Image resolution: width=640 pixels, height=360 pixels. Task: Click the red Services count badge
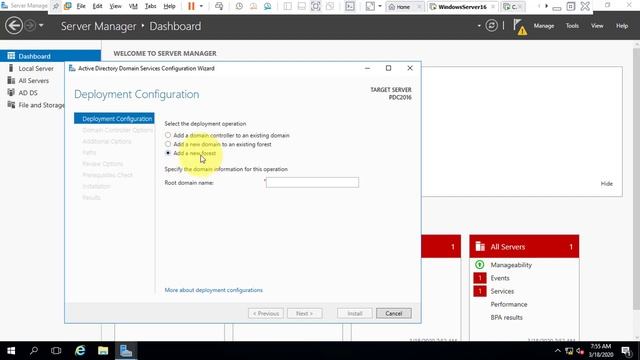(480, 291)
